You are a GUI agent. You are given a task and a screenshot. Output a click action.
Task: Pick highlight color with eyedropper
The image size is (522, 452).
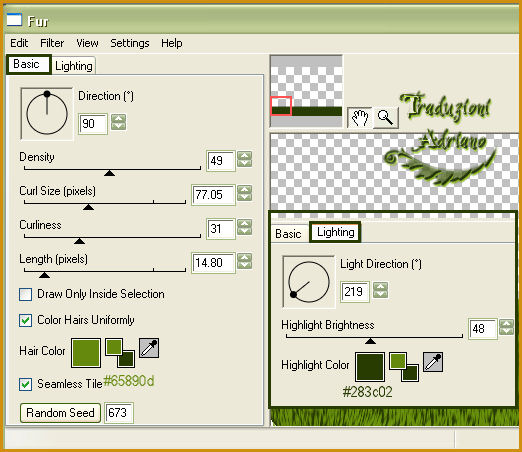tap(433, 362)
